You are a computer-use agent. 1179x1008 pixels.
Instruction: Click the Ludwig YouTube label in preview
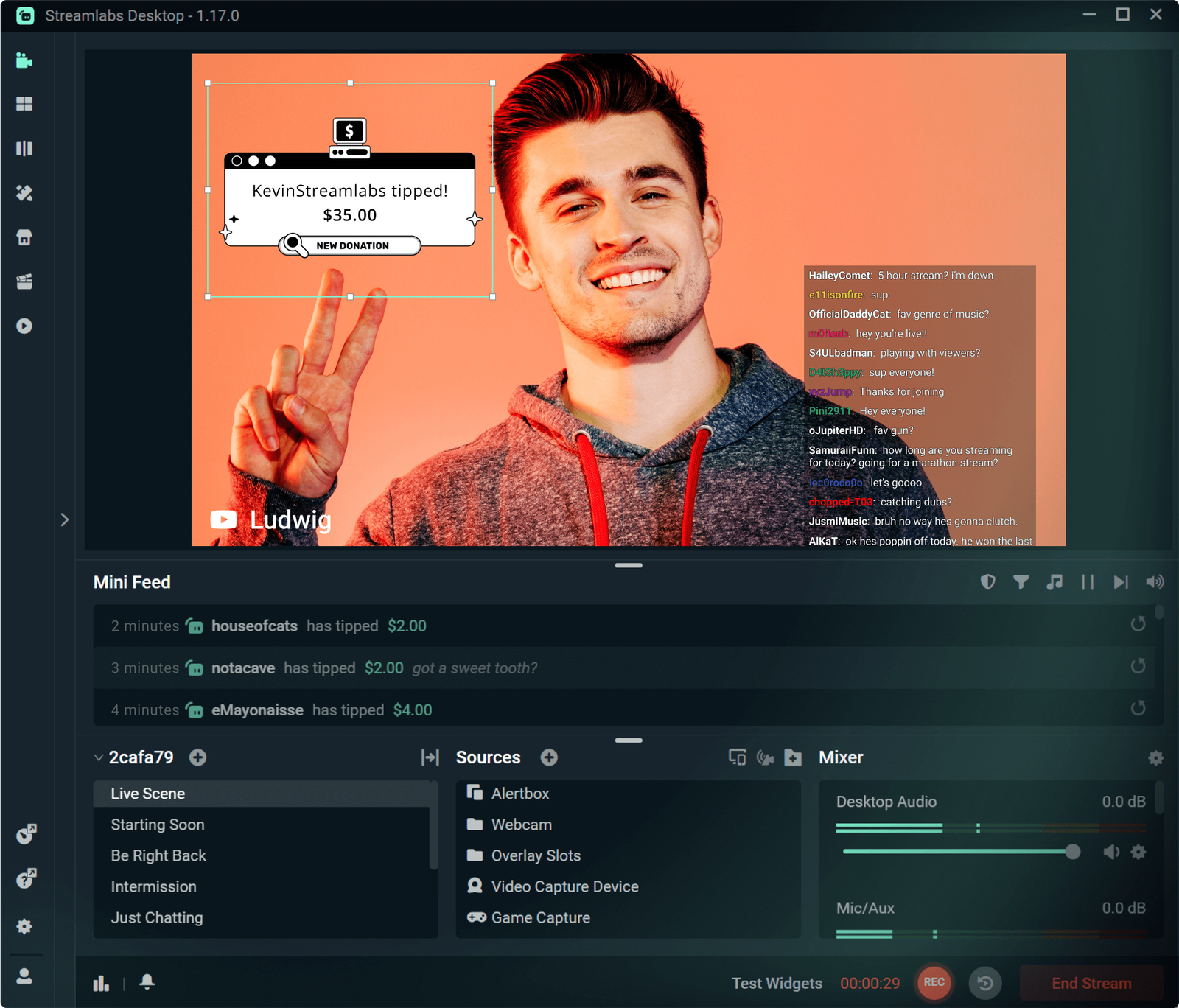271,520
